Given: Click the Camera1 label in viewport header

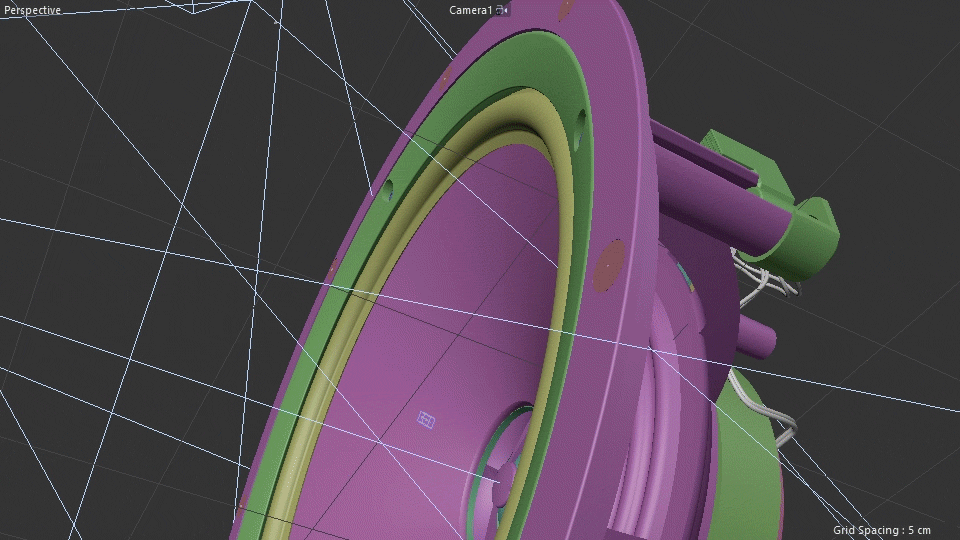Looking at the screenshot, I should (470, 10).
